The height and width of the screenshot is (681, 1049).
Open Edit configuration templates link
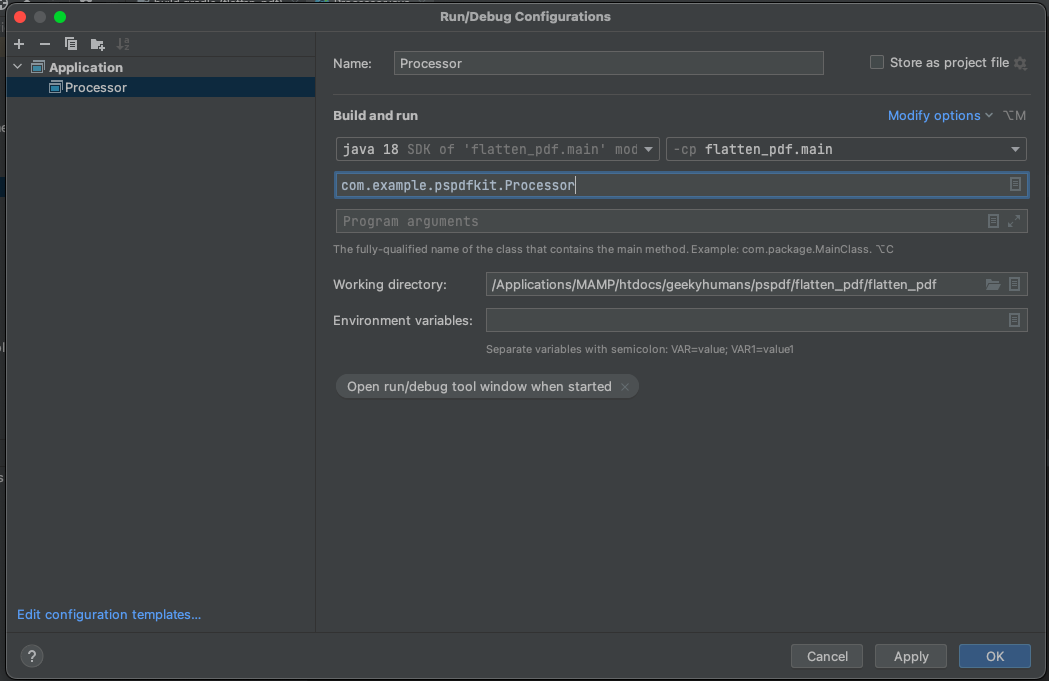[x=109, y=614]
